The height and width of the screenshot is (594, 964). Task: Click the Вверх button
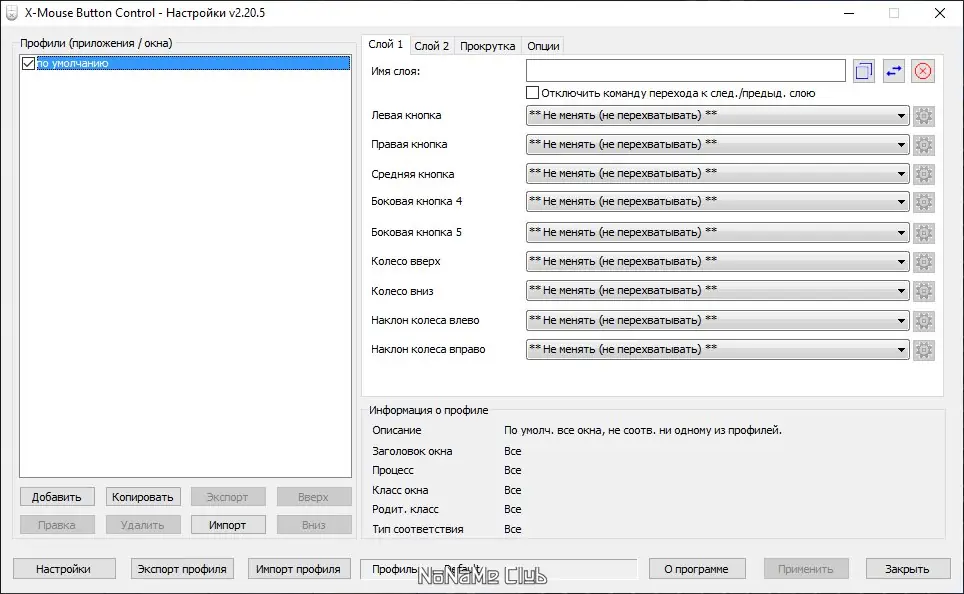coord(314,497)
